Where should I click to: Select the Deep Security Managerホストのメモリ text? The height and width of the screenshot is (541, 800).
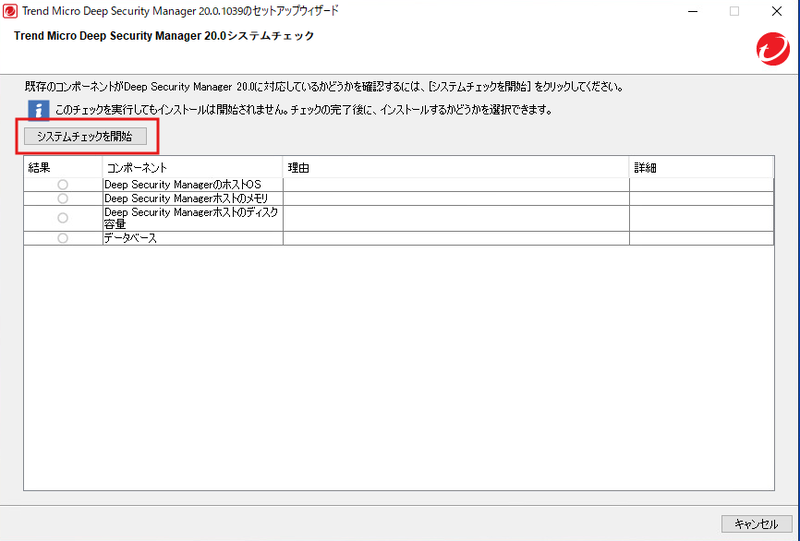pos(186,198)
